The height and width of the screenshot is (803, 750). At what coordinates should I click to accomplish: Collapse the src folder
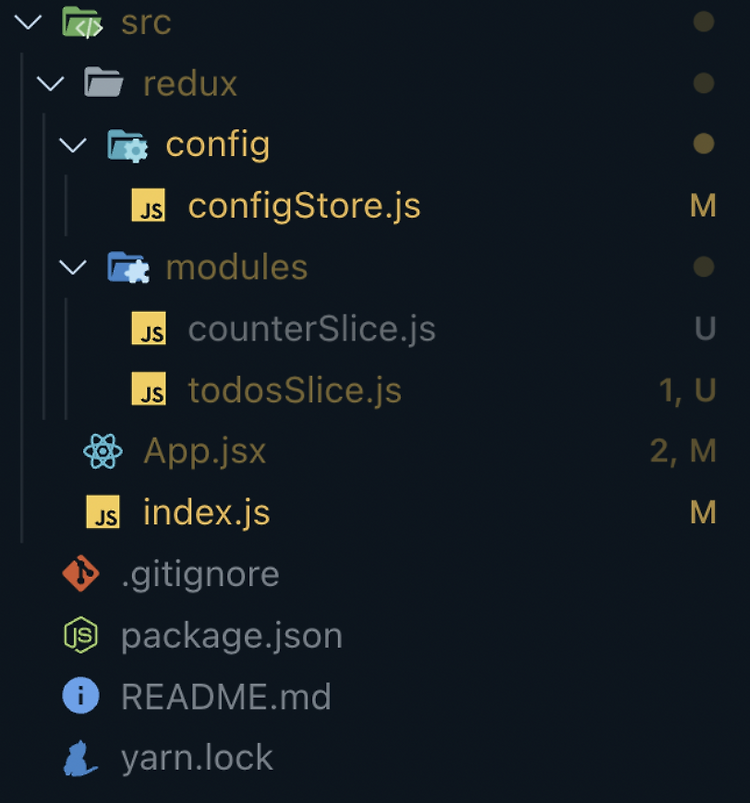pos(27,22)
